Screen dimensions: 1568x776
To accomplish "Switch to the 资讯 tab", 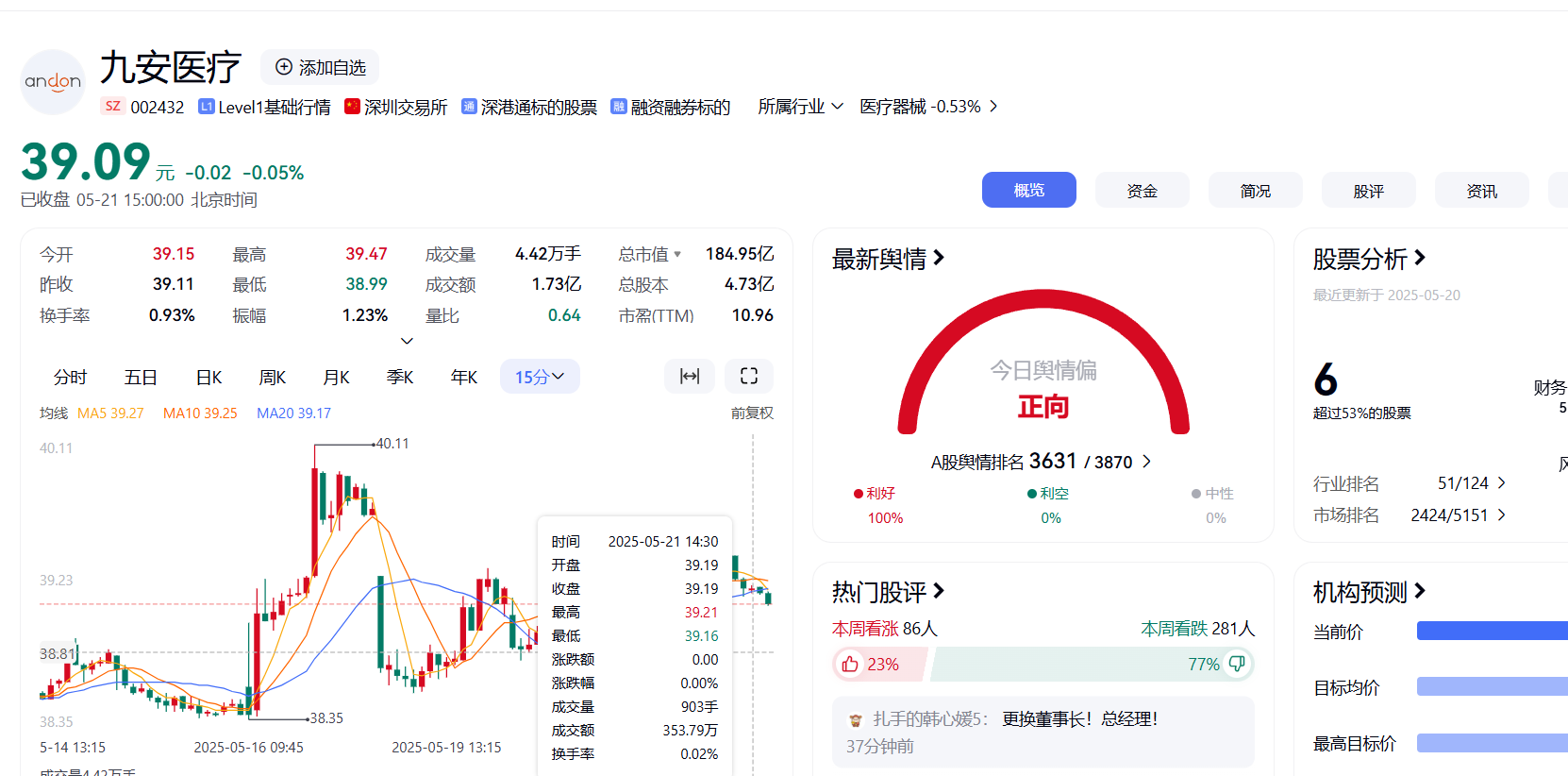I will (x=1482, y=190).
